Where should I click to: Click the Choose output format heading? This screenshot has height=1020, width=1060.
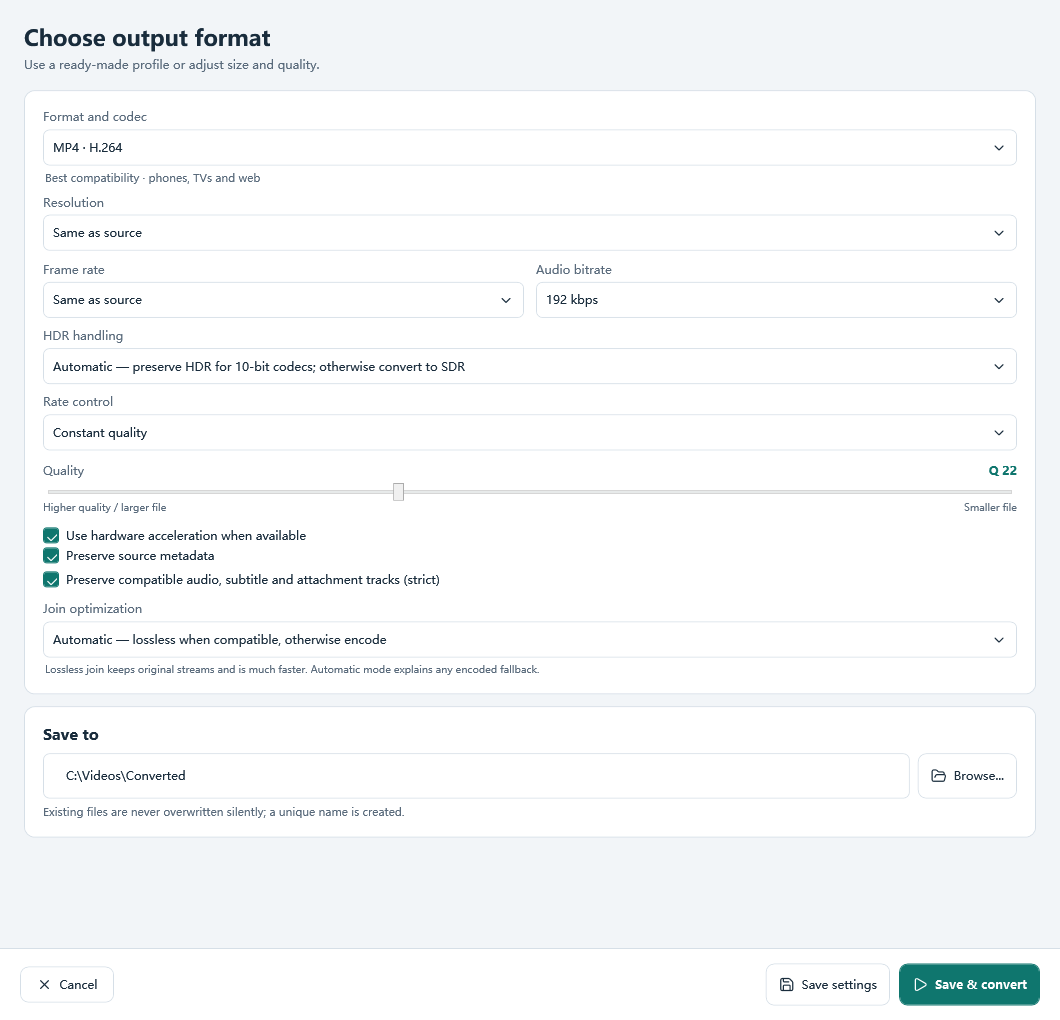pos(147,38)
